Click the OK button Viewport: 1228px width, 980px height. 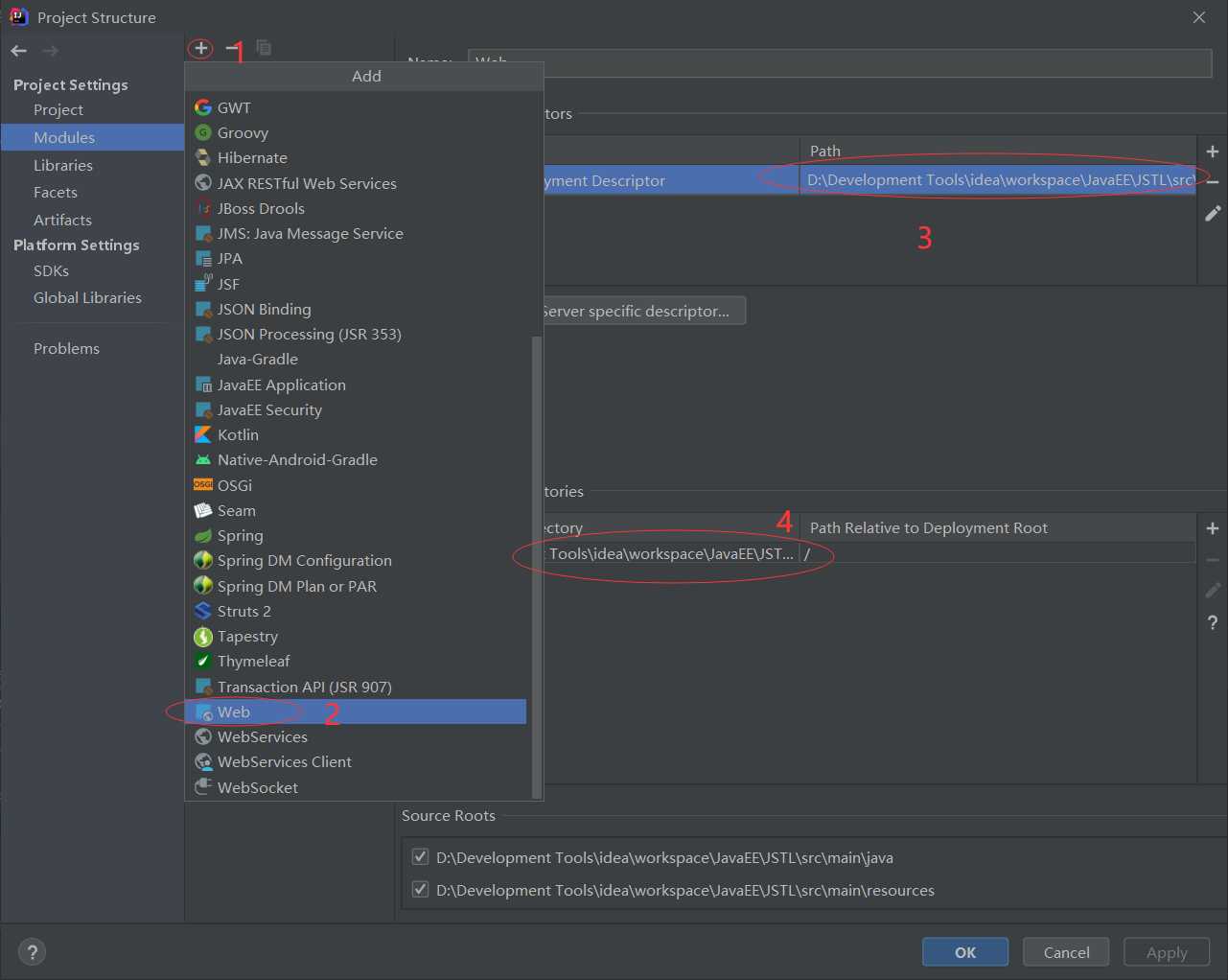(965, 952)
